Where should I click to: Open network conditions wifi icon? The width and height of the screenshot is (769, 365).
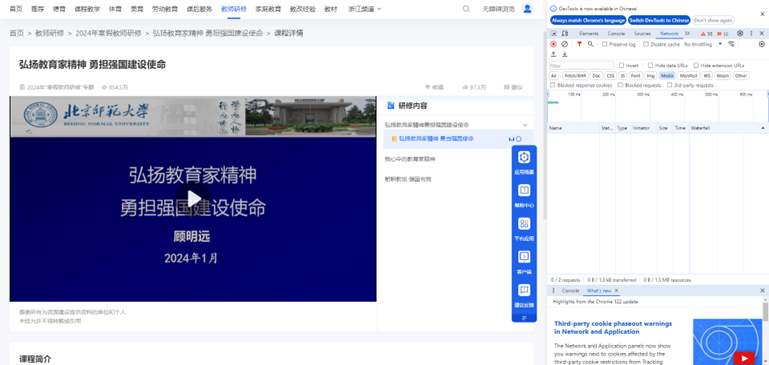731,44
